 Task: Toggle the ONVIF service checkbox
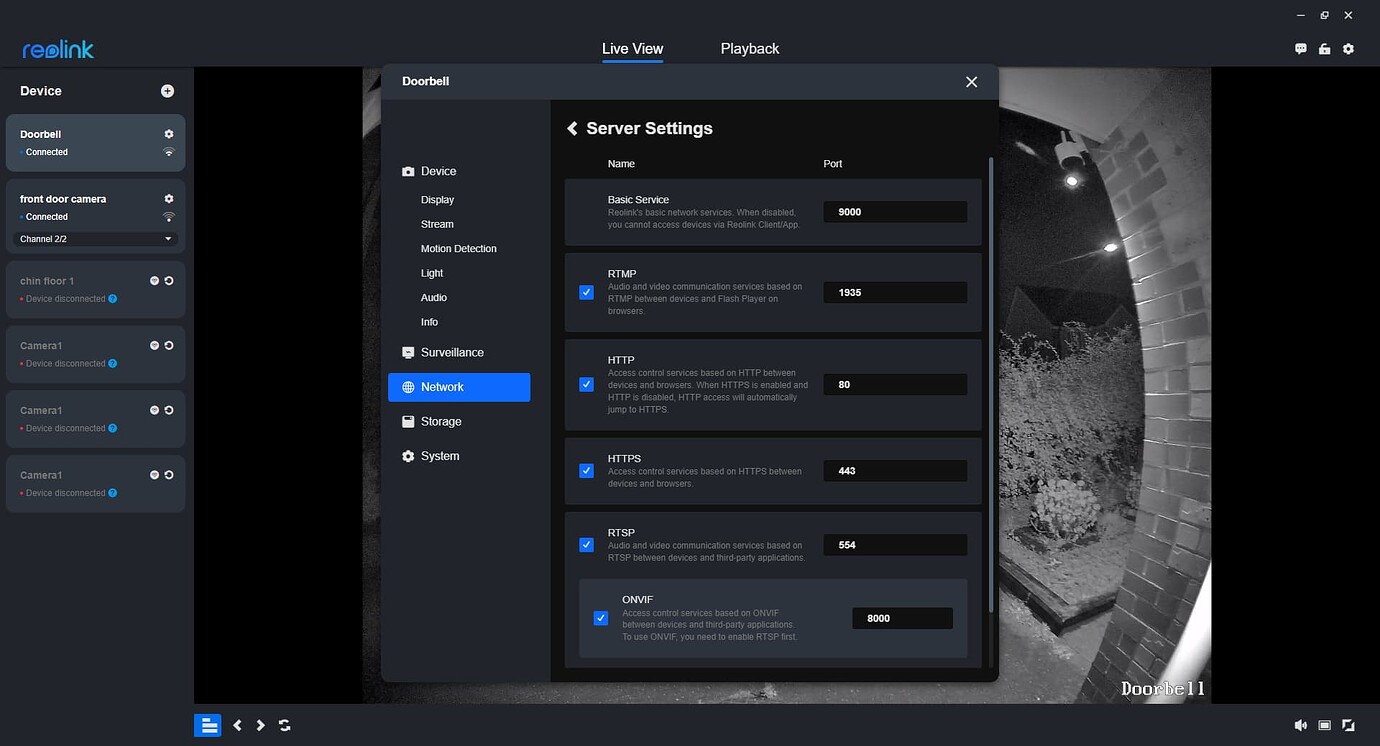pyautogui.click(x=601, y=618)
